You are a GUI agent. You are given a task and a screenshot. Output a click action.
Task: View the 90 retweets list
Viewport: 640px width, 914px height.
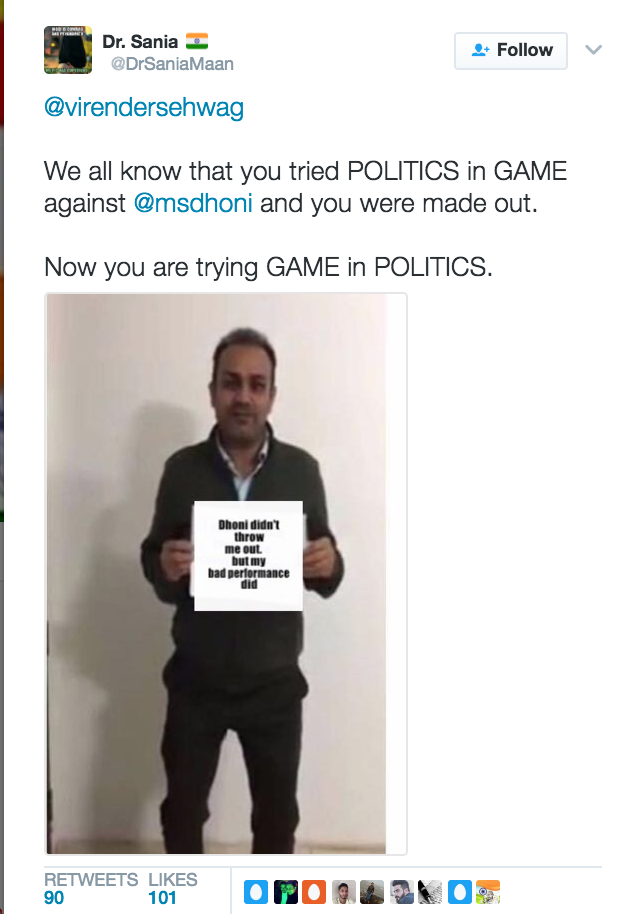pos(90,888)
